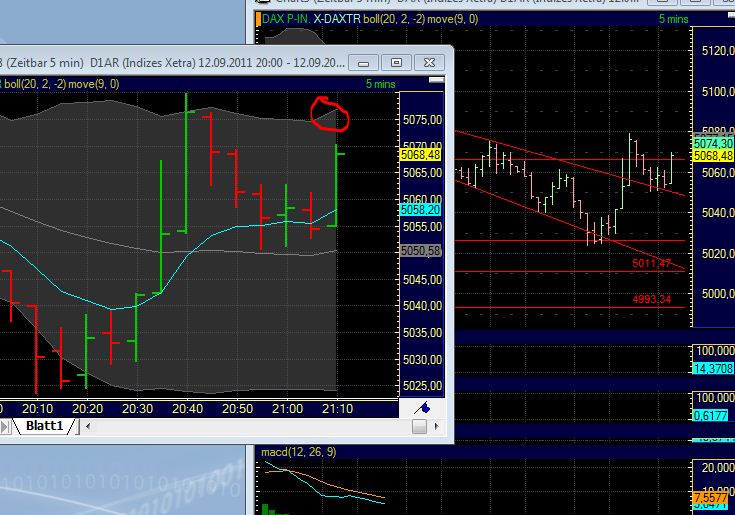
Task: Click the orange marker beside DAX P-IN. in back window
Action: click(x=258, y=19)
